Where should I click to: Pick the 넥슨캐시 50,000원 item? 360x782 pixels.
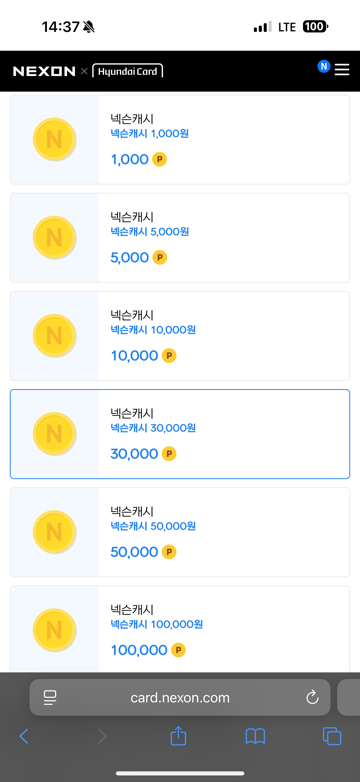180,532
